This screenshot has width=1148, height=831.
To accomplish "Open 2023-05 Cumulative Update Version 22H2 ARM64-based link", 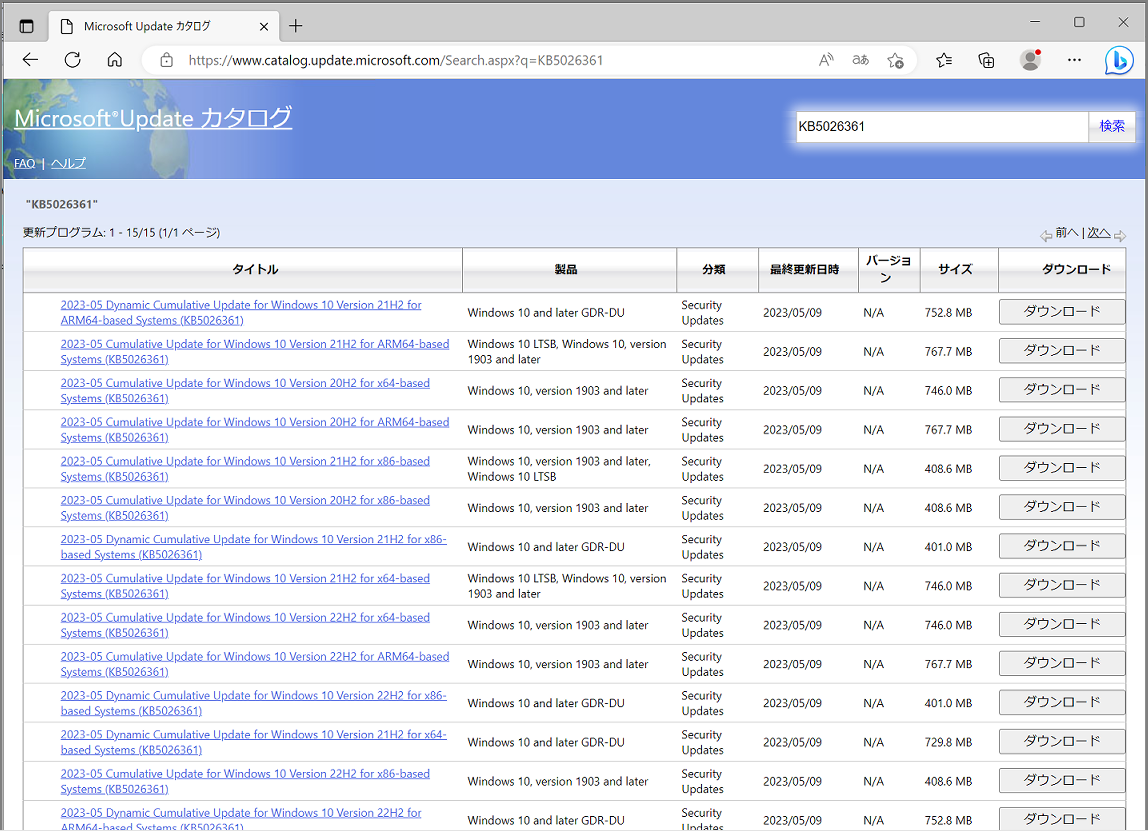I will click(255, 664).
